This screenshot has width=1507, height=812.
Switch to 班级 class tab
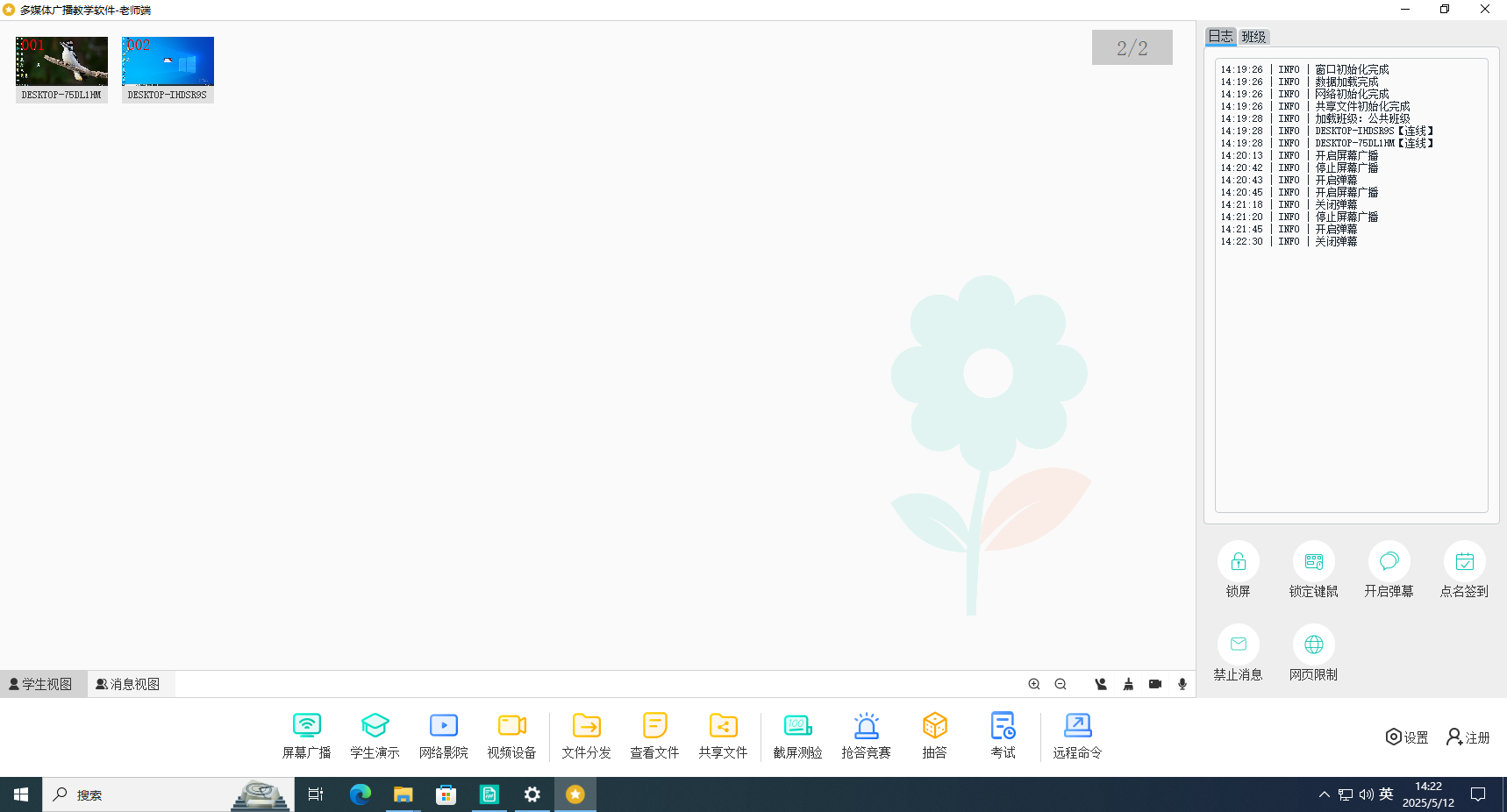1253,37
